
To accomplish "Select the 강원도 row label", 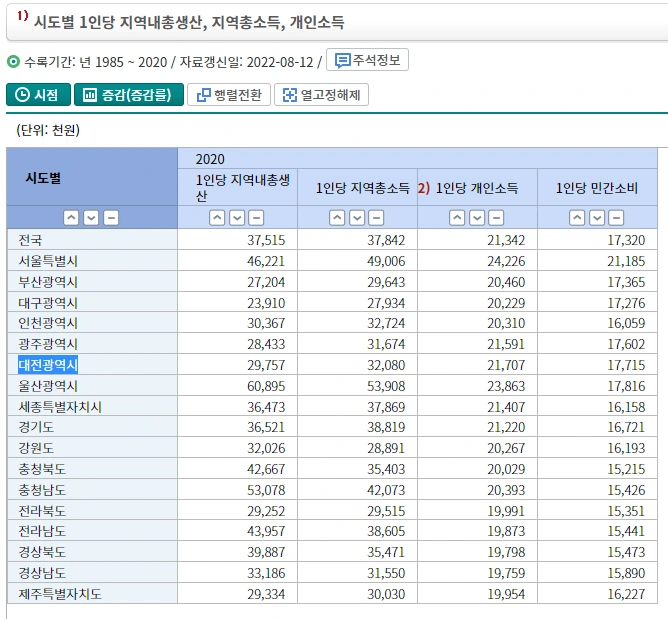I will coord(36,448).
